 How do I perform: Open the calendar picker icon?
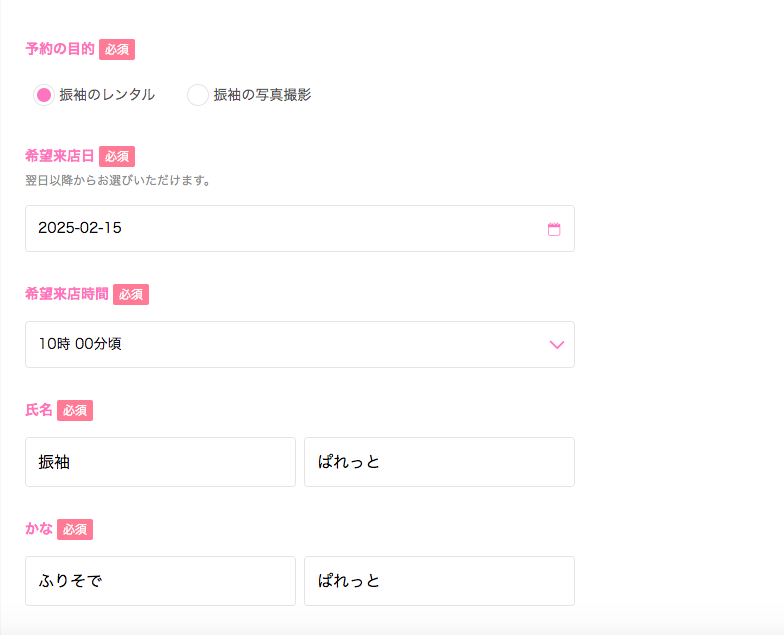(x=554, y=229)
